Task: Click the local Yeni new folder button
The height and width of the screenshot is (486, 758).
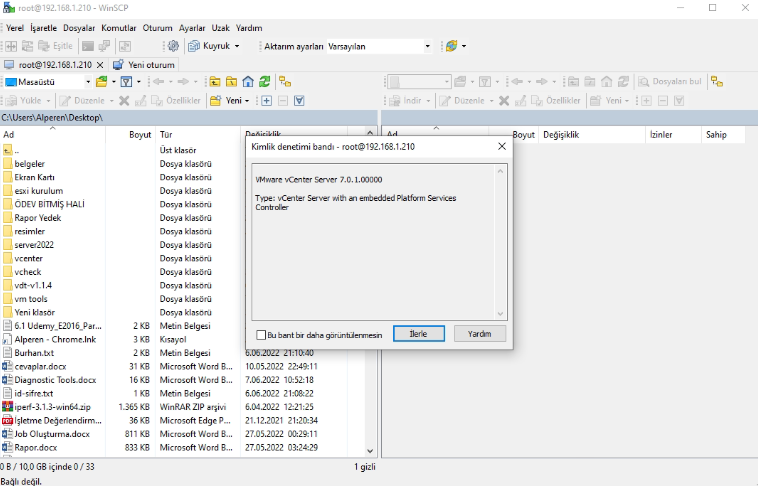Action: click(227, 101)
